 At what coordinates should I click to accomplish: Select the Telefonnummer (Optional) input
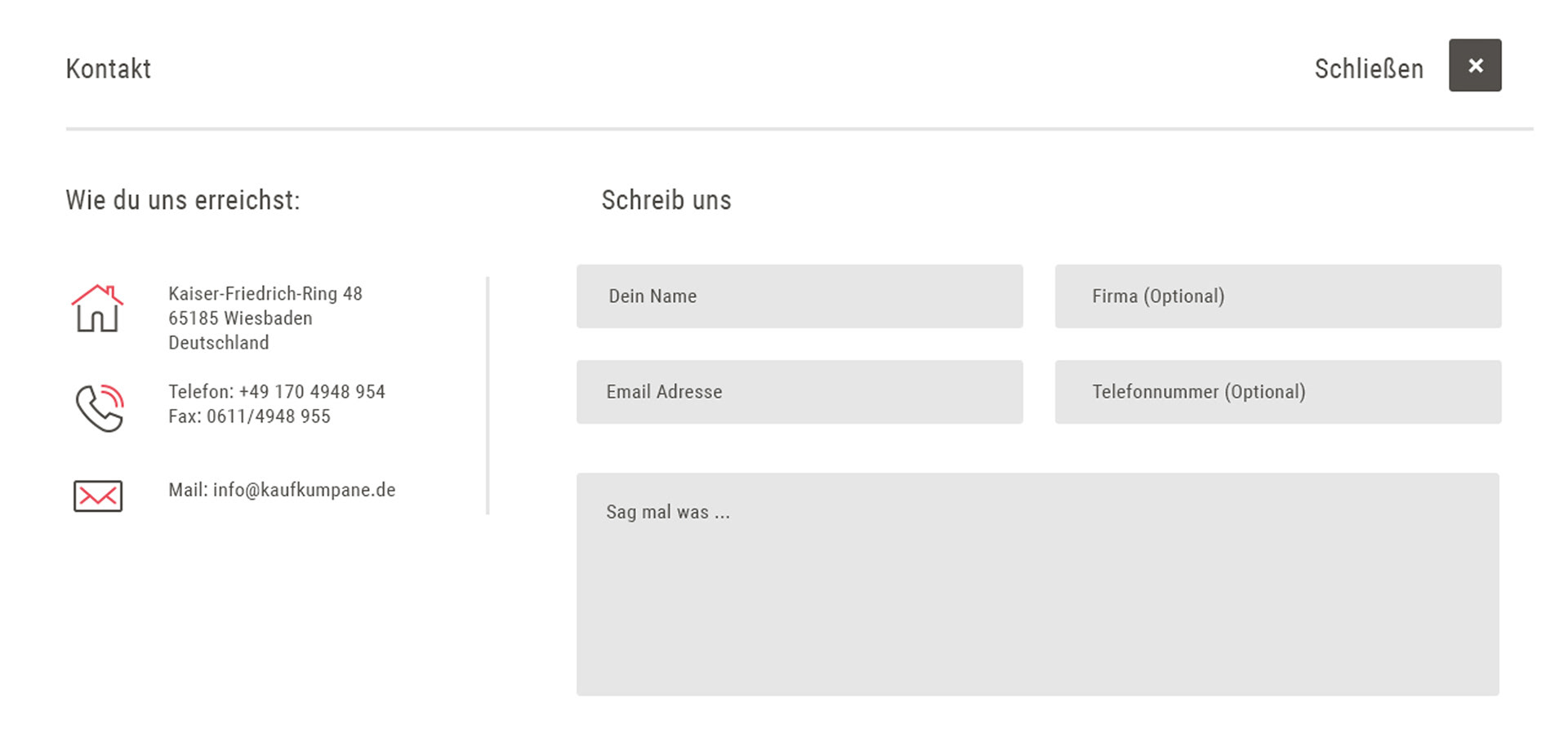(x=1278, y=392)
